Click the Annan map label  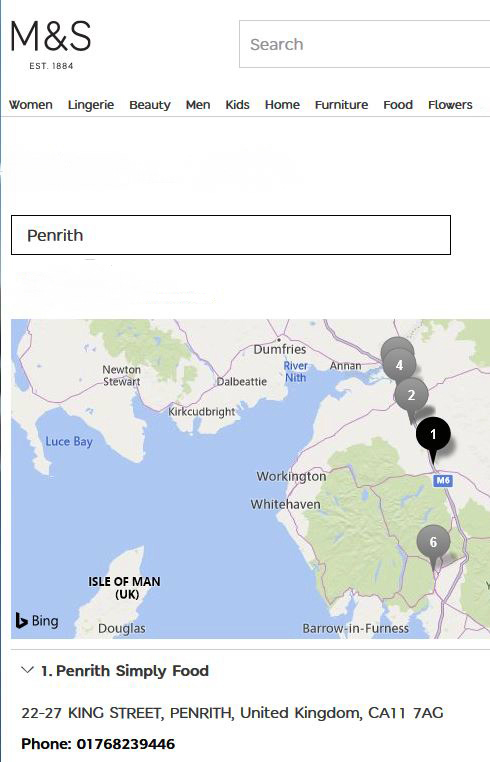coord(346,365)
